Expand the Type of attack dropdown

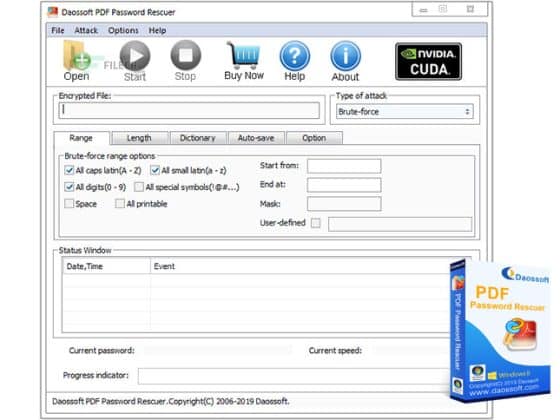(x=405, y=111)
